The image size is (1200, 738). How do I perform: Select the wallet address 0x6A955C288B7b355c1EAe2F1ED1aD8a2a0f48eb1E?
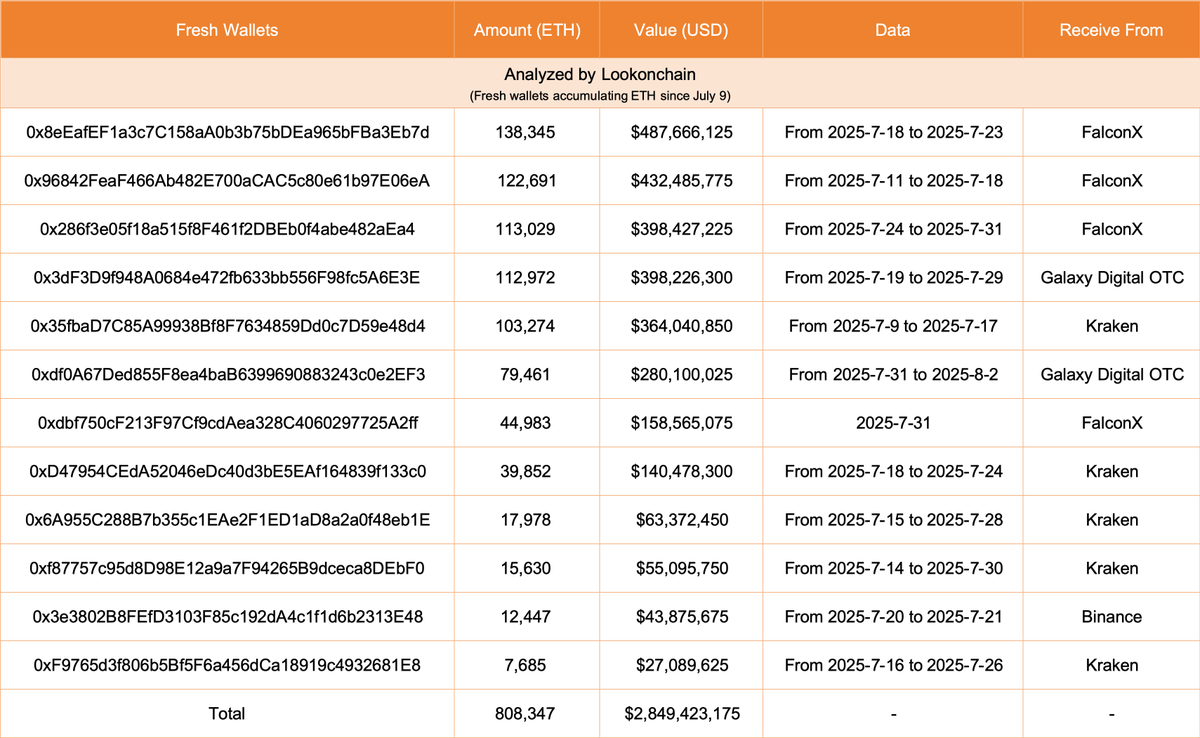[227, 520]
